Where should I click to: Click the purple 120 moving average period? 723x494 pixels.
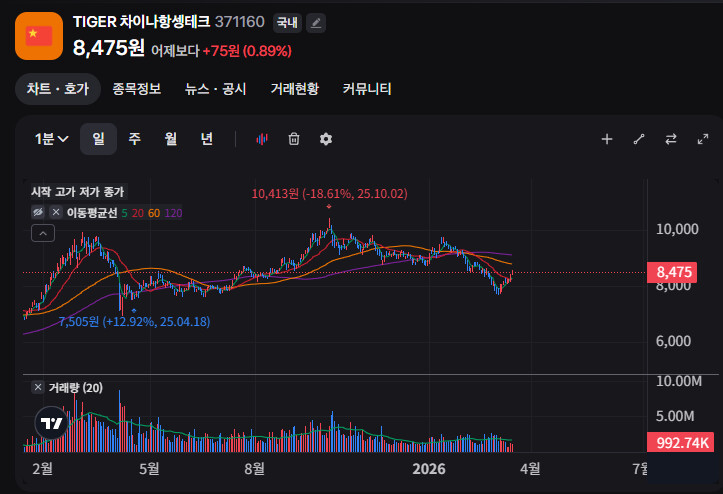(173, 213)
